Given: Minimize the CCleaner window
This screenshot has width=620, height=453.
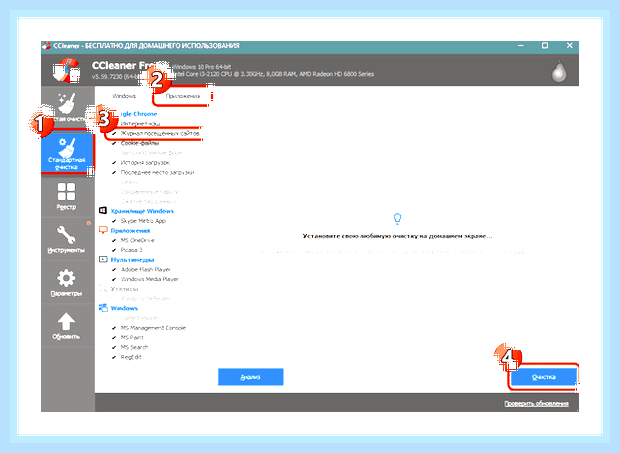Looking at the screenshot, I should point(521,45).
